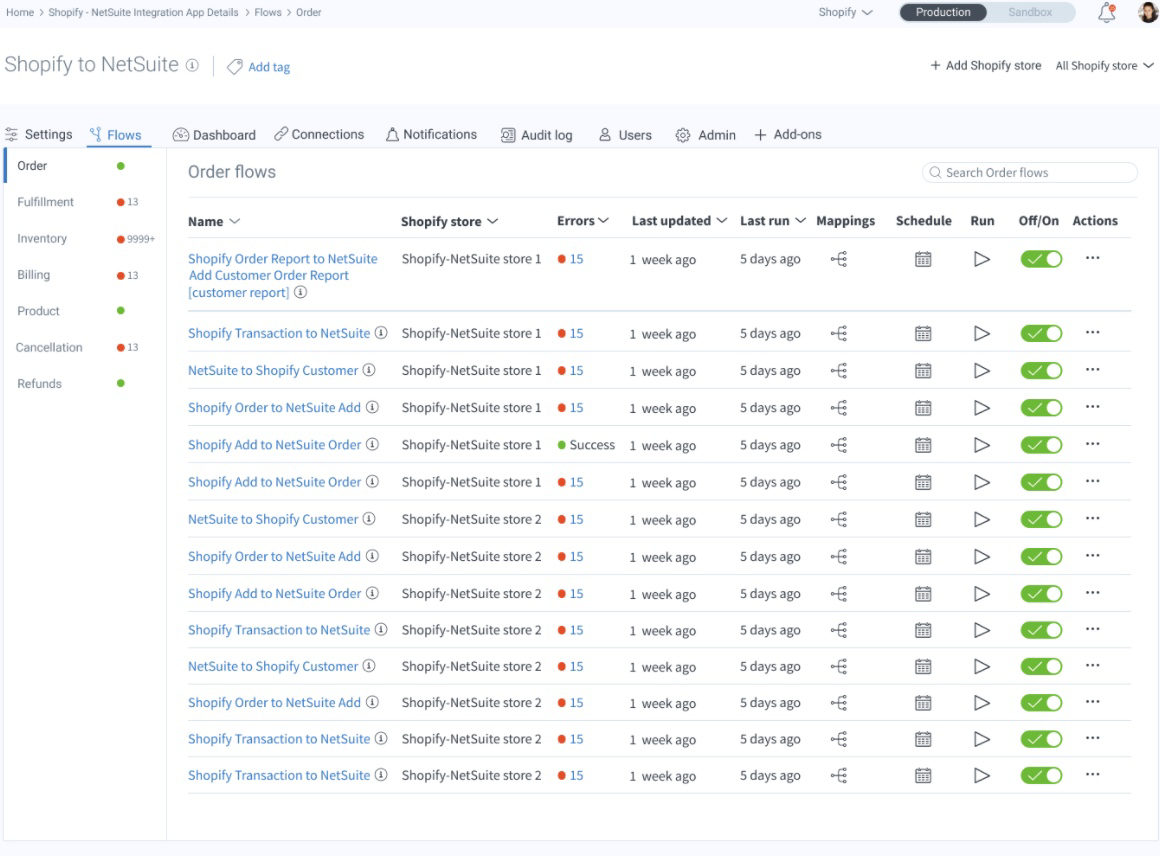Run the Shopify Order Report to NetSuite flow
This screenshot has width=1160, height=856.
(982, 259)
